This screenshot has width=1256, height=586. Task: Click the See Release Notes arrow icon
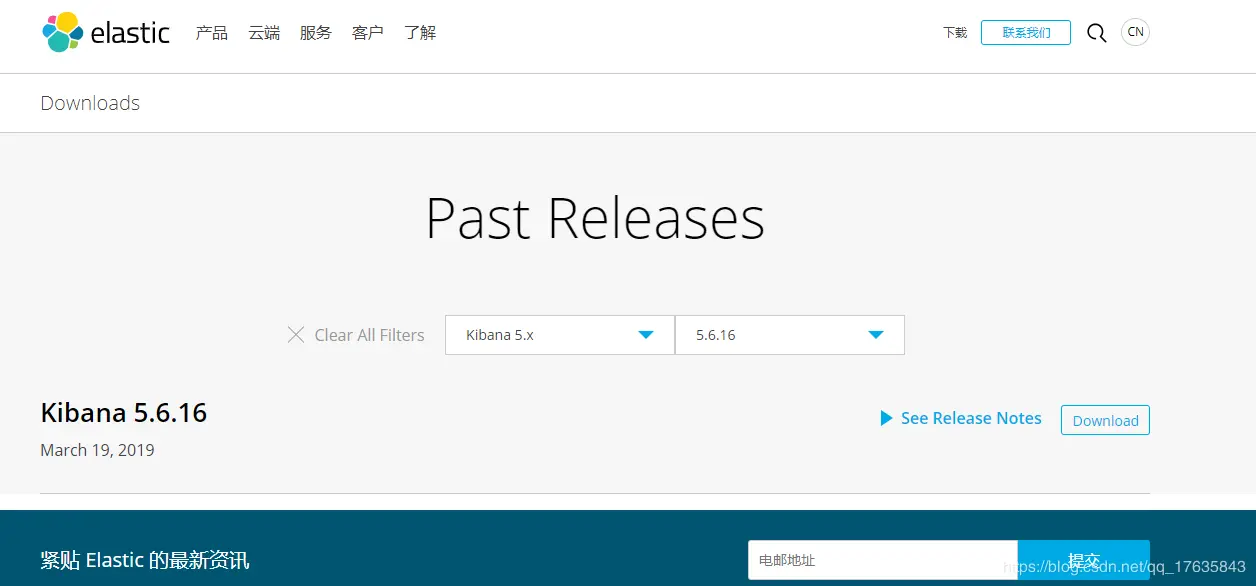coord(886,418)
